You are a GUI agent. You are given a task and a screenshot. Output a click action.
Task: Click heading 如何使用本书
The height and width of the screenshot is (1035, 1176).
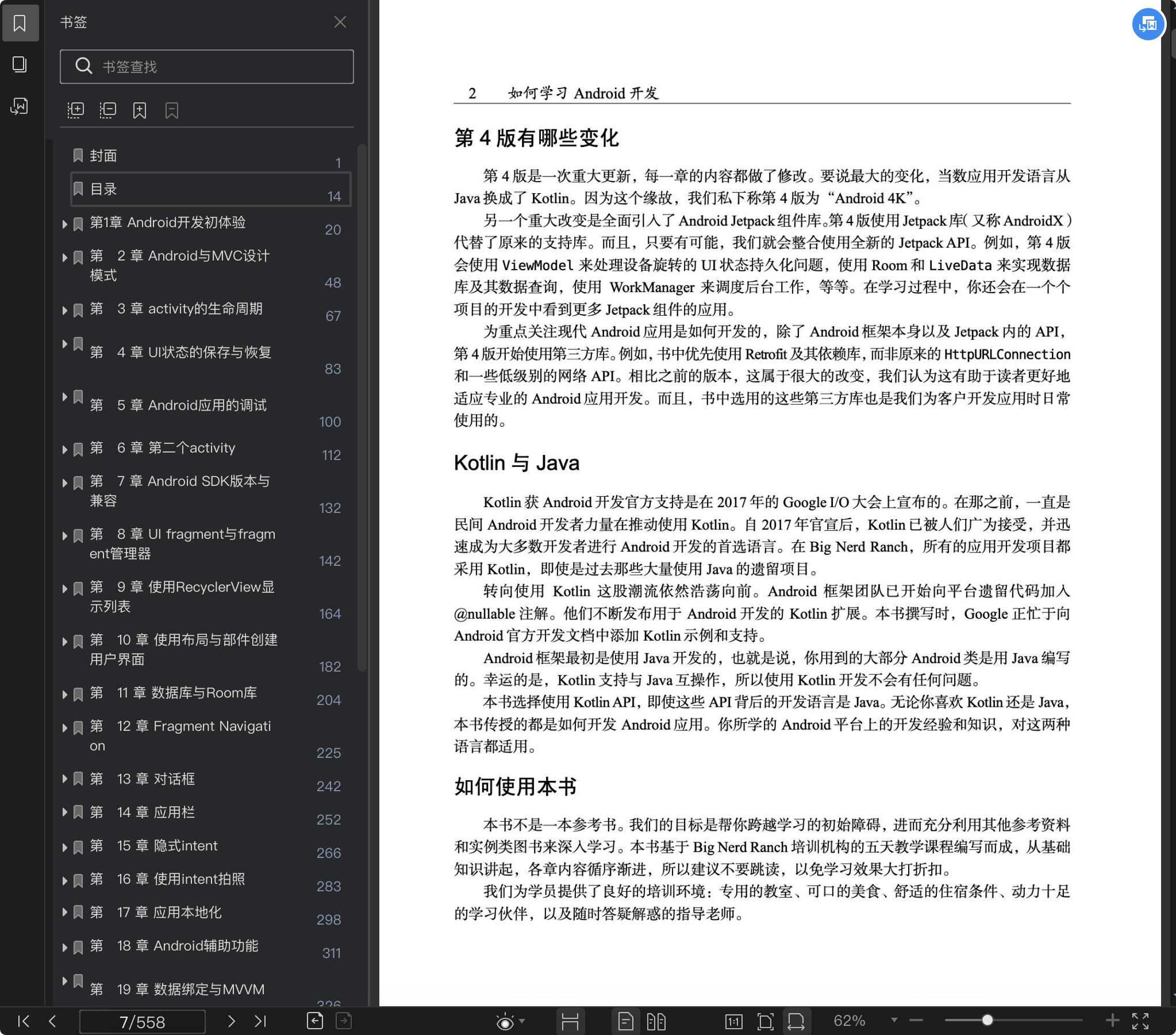point(516,787)
